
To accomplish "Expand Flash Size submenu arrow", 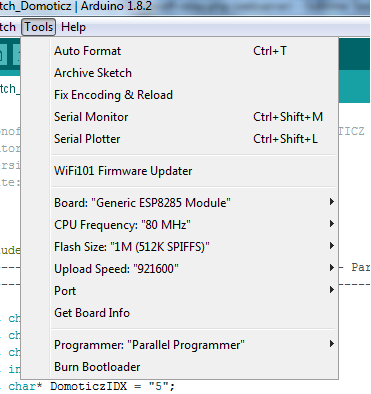I will pyautogui.click(x=331, y=246).
